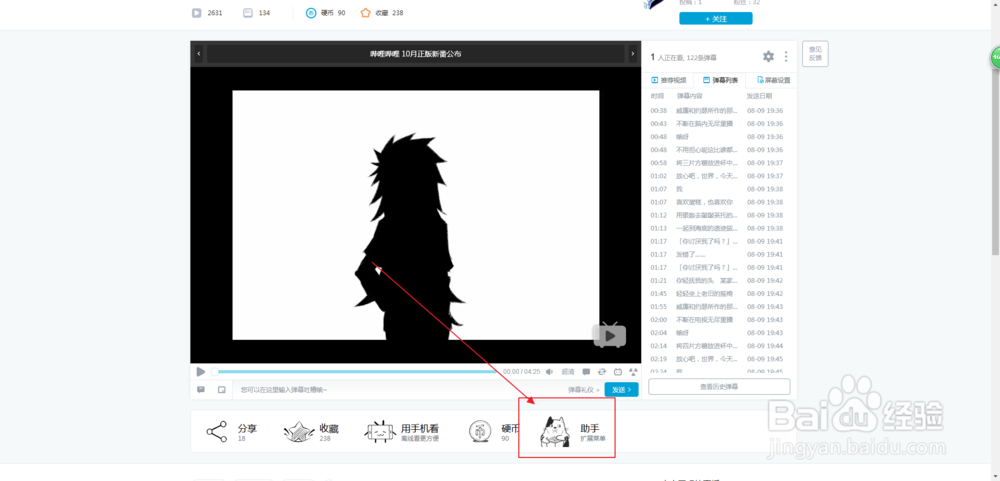Click the 查看历史弹幕 button
Viewport: 1000px width, 481px height.
pos(719,387)
